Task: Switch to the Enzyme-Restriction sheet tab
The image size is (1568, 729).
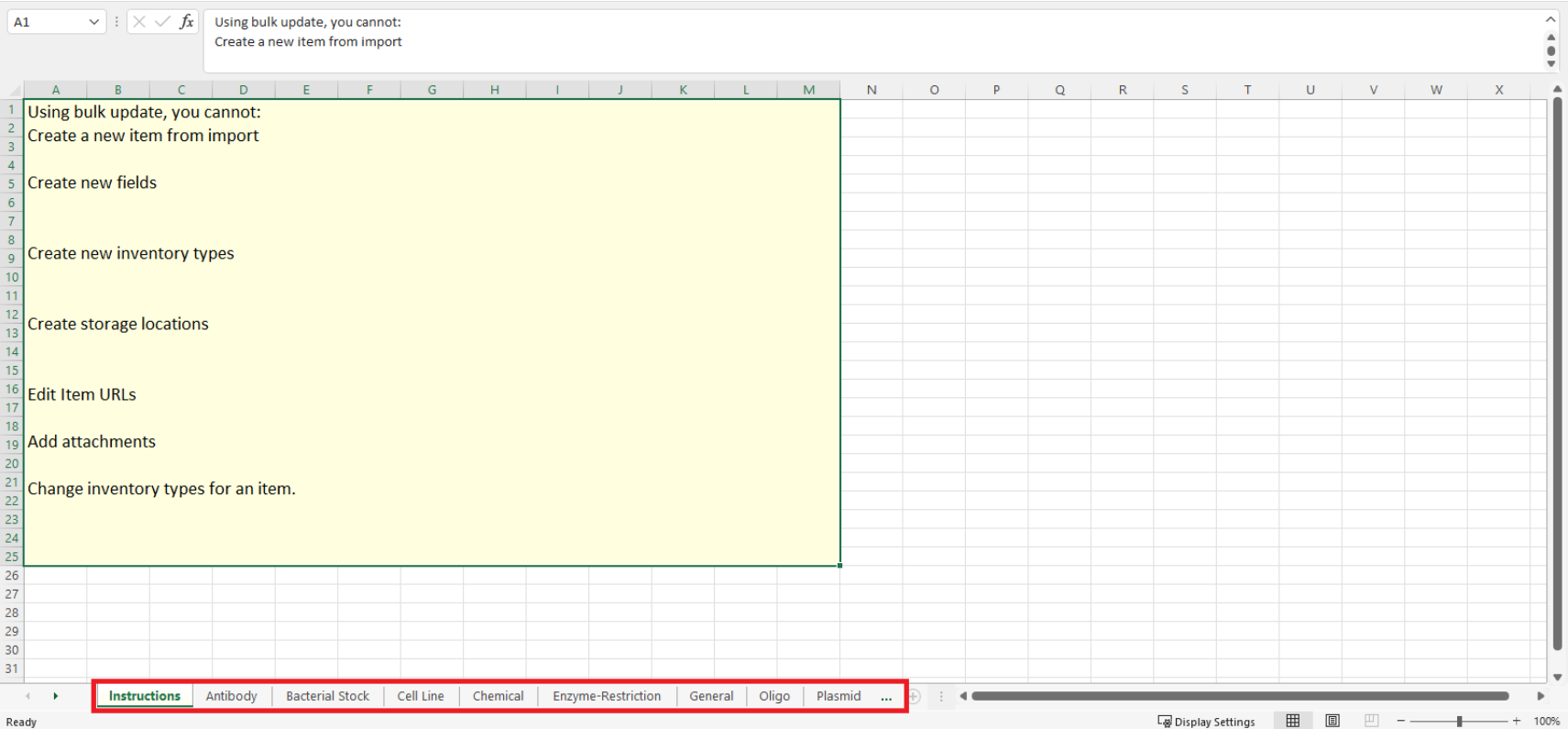Action: coord(606,696)
